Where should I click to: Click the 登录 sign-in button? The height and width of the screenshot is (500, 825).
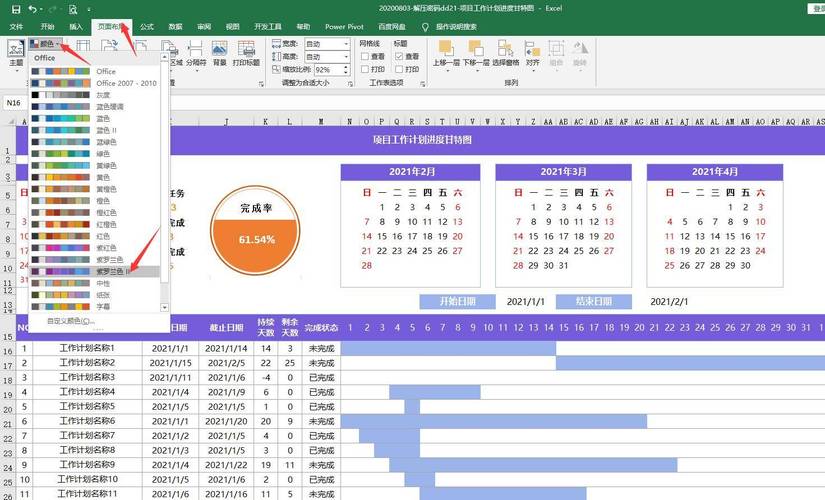tap(817, 9)
